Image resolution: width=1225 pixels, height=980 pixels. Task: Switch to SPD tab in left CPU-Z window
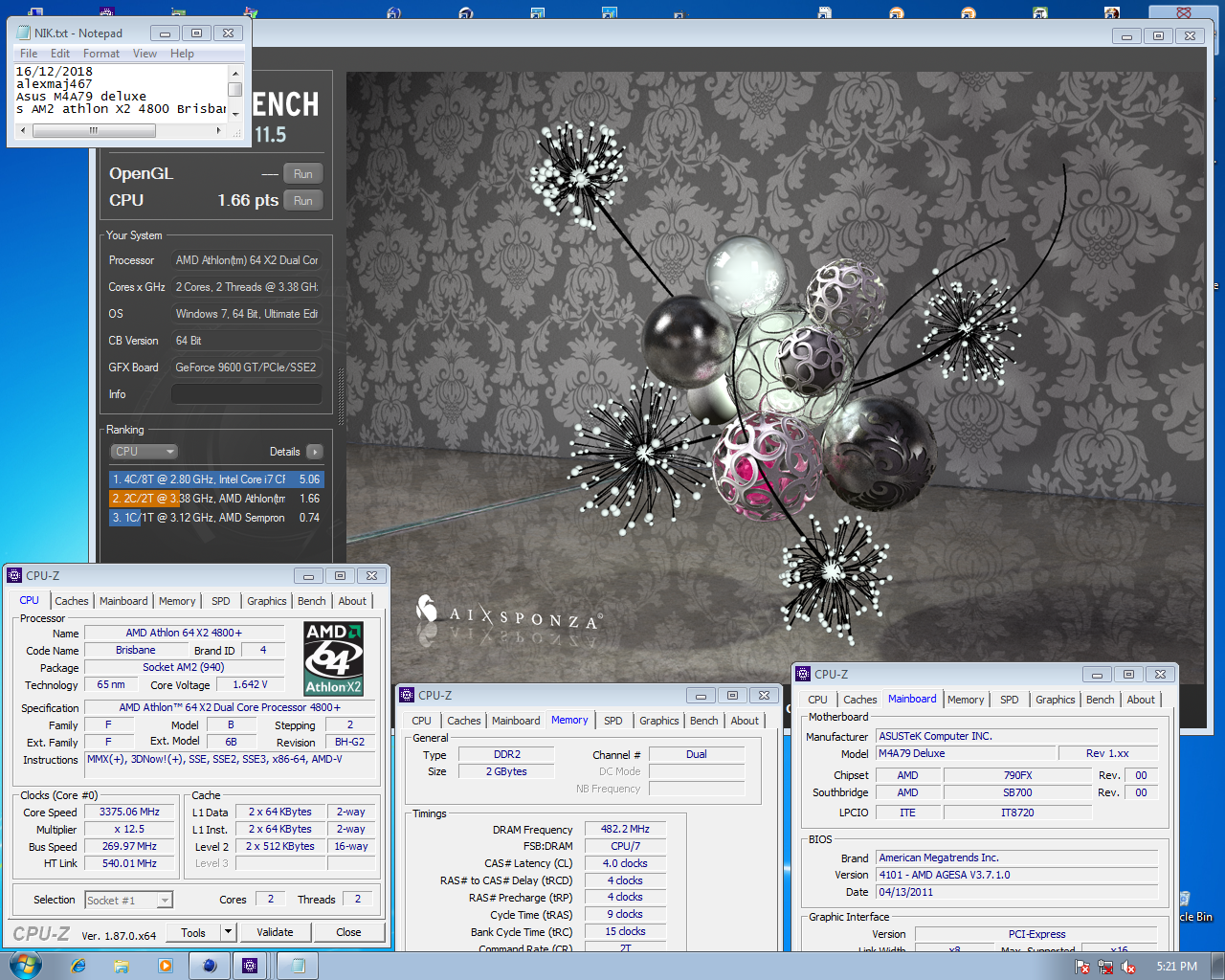tap(221, 601)
